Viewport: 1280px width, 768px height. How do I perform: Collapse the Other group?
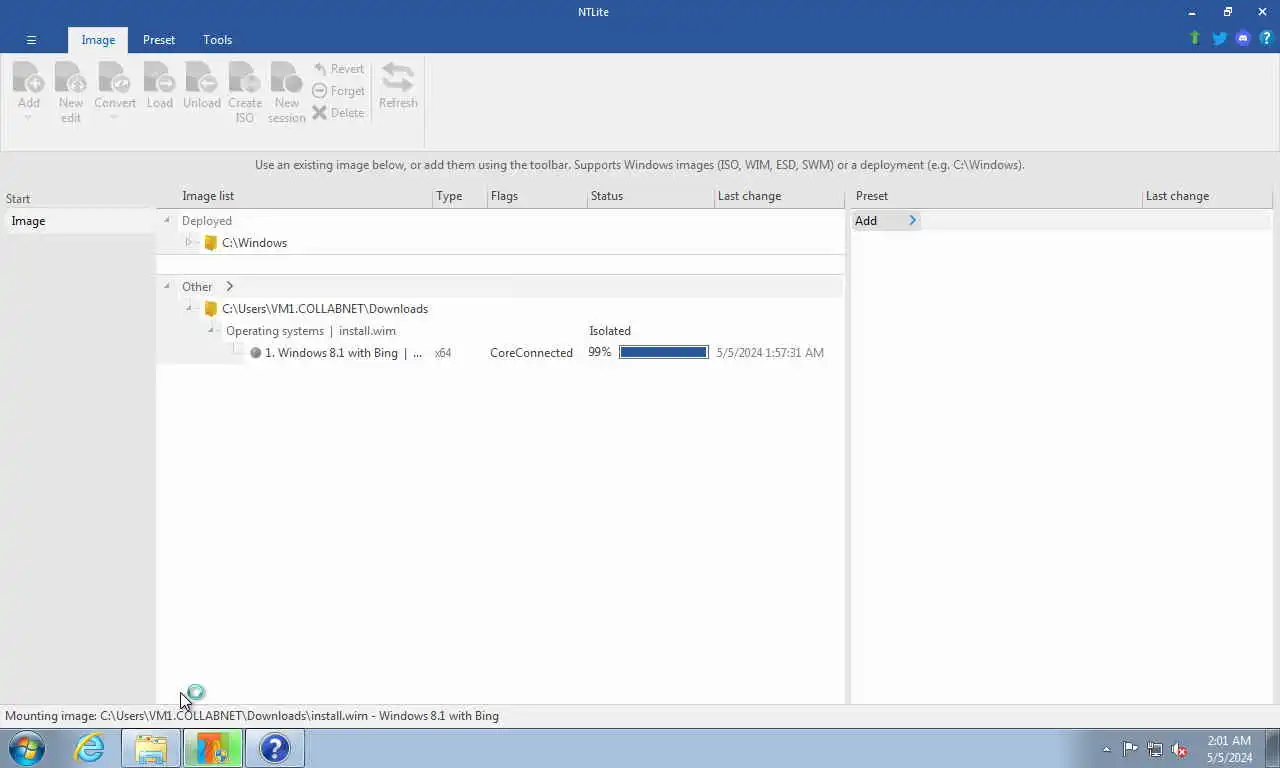pos(167,287)
